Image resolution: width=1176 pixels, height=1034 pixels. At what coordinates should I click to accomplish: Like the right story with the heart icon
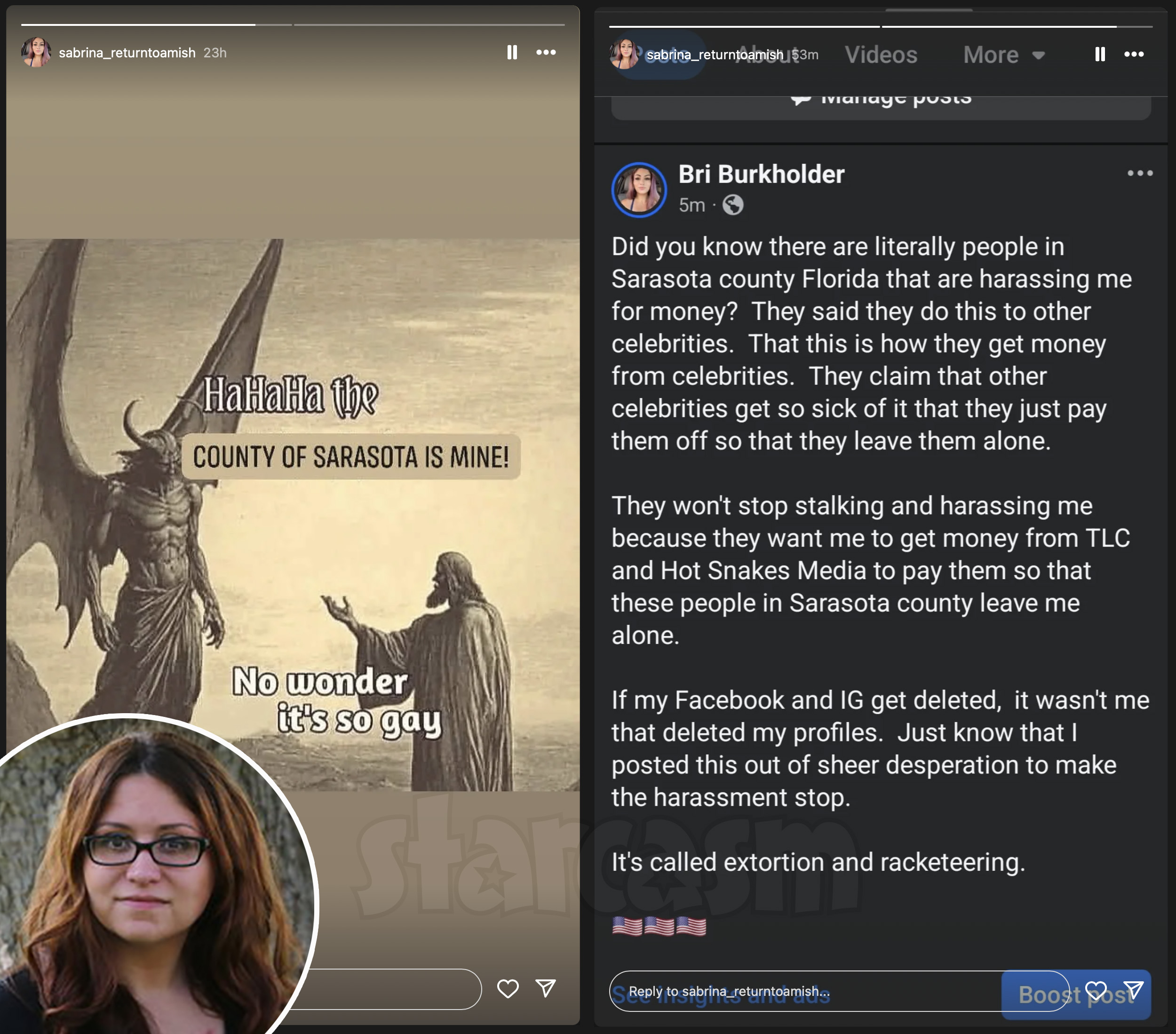pos(1096,990)
